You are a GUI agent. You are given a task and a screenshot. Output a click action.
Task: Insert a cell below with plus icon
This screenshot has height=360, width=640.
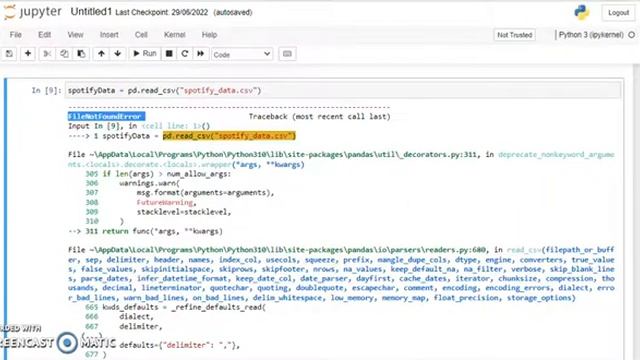click(x=28, y=54)
